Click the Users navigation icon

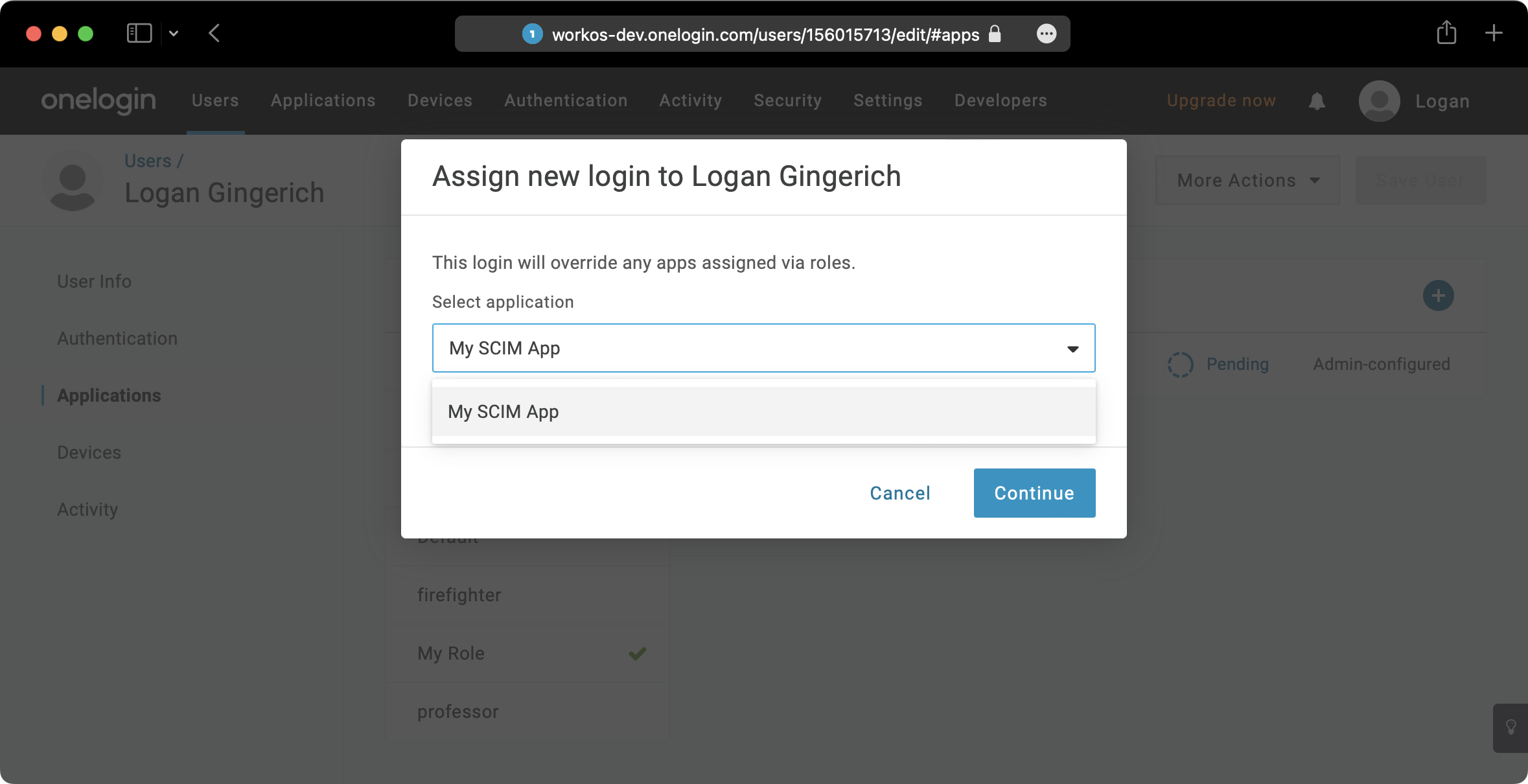pyautogui.click(x=215, y=100)
